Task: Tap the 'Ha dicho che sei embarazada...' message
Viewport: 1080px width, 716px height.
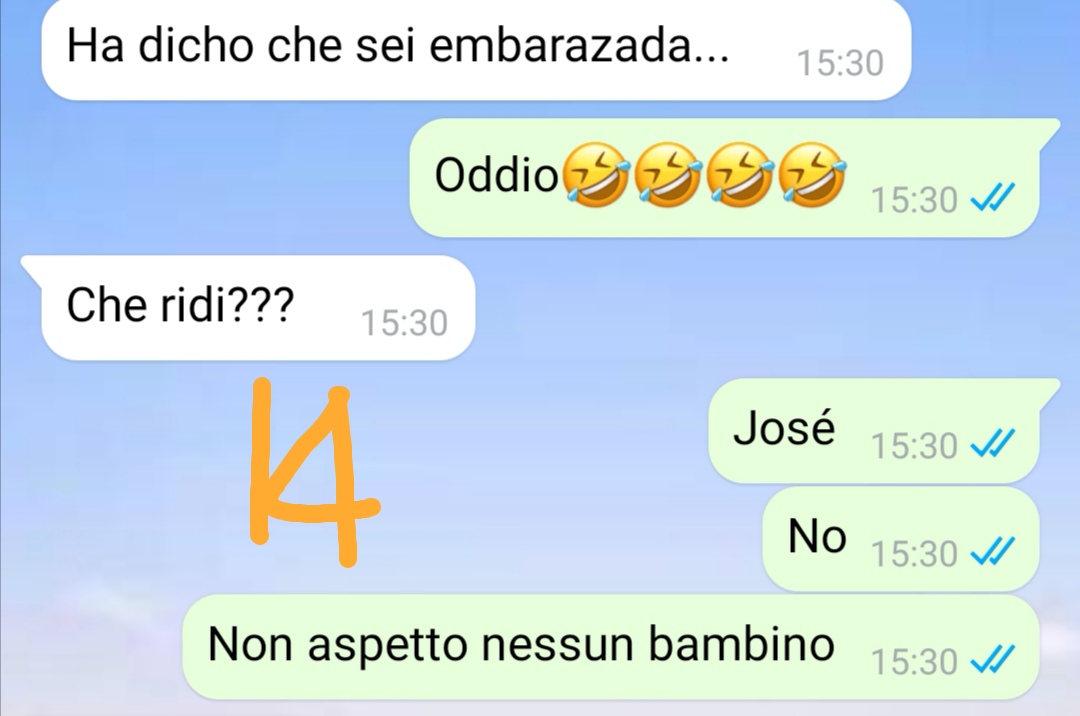Action: (476, 50)
